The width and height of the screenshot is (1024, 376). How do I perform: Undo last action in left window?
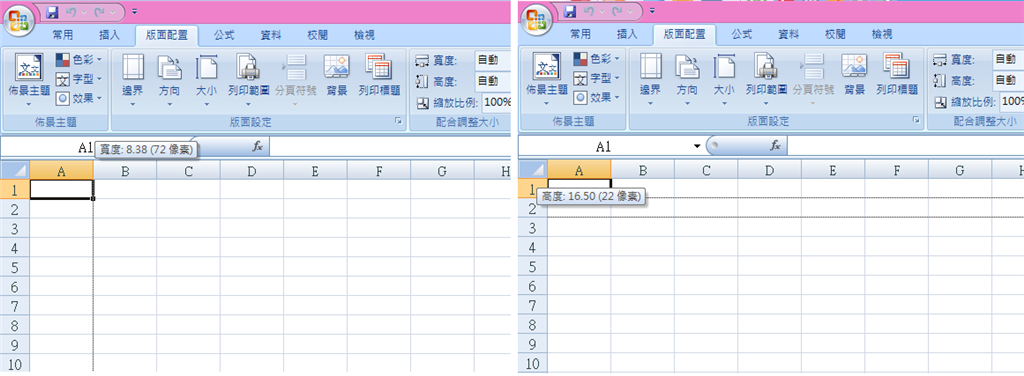pyautogui.click(x=71, y=11)
